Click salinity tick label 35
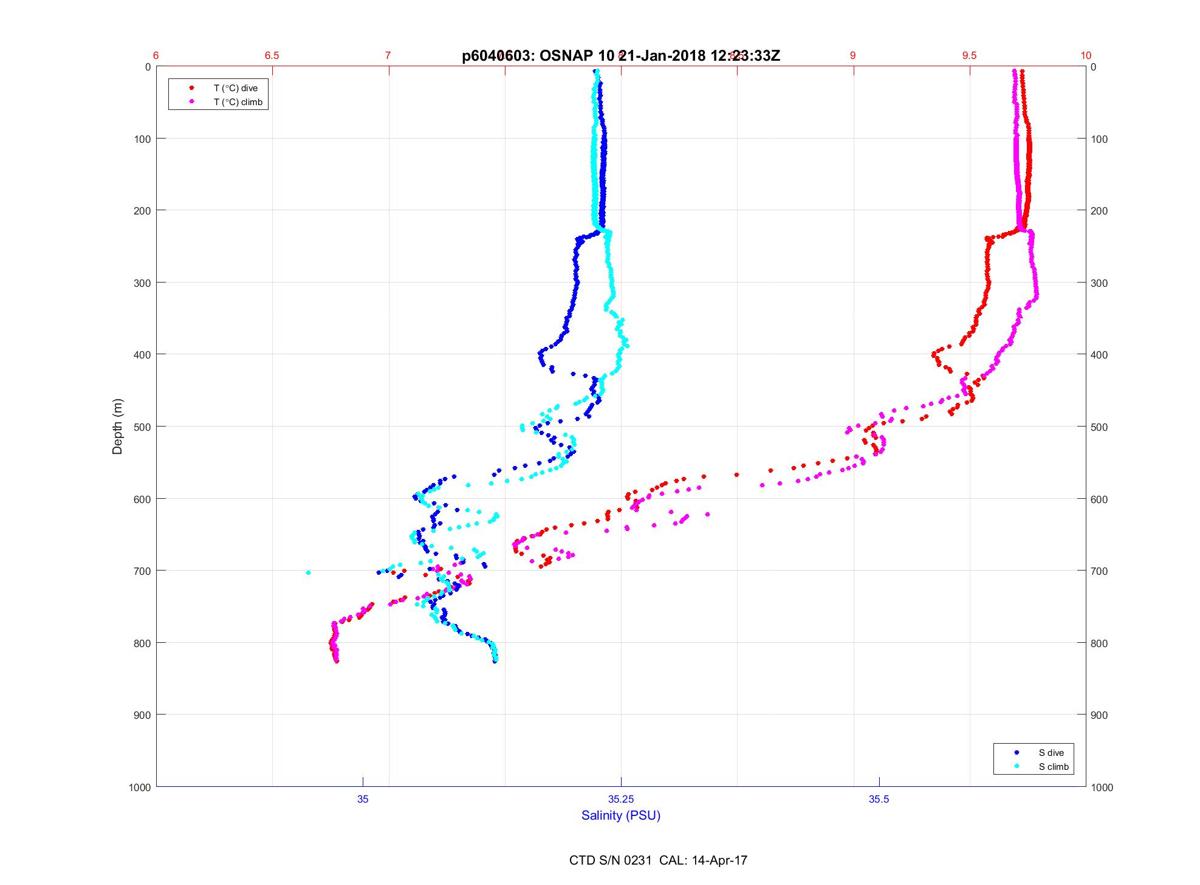The image size is (1200, 885). click(x=363, y=799)
